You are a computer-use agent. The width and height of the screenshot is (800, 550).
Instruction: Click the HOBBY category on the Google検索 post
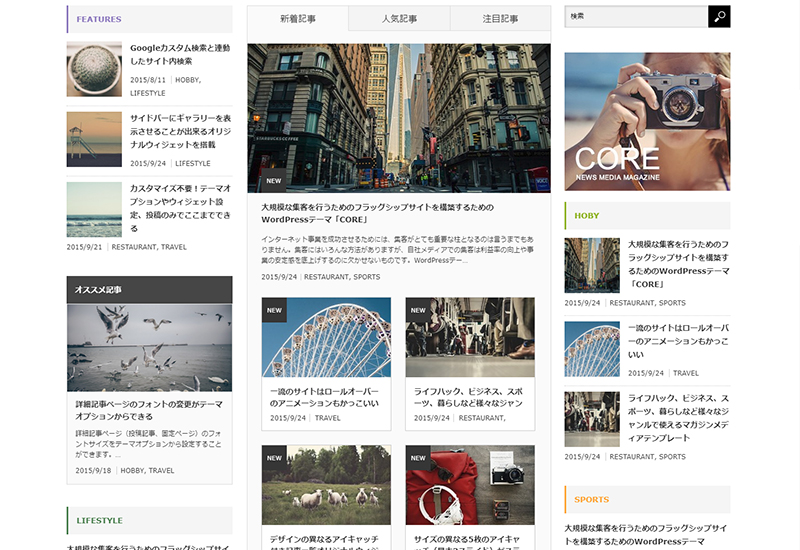(x=188, y=80)
